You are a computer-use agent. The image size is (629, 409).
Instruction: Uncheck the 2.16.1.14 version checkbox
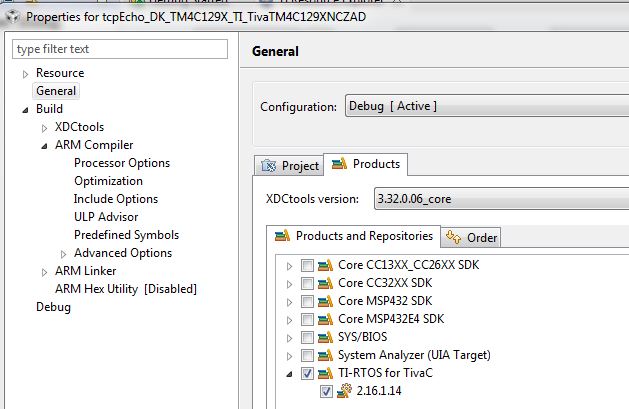click(x=326, y=391)
